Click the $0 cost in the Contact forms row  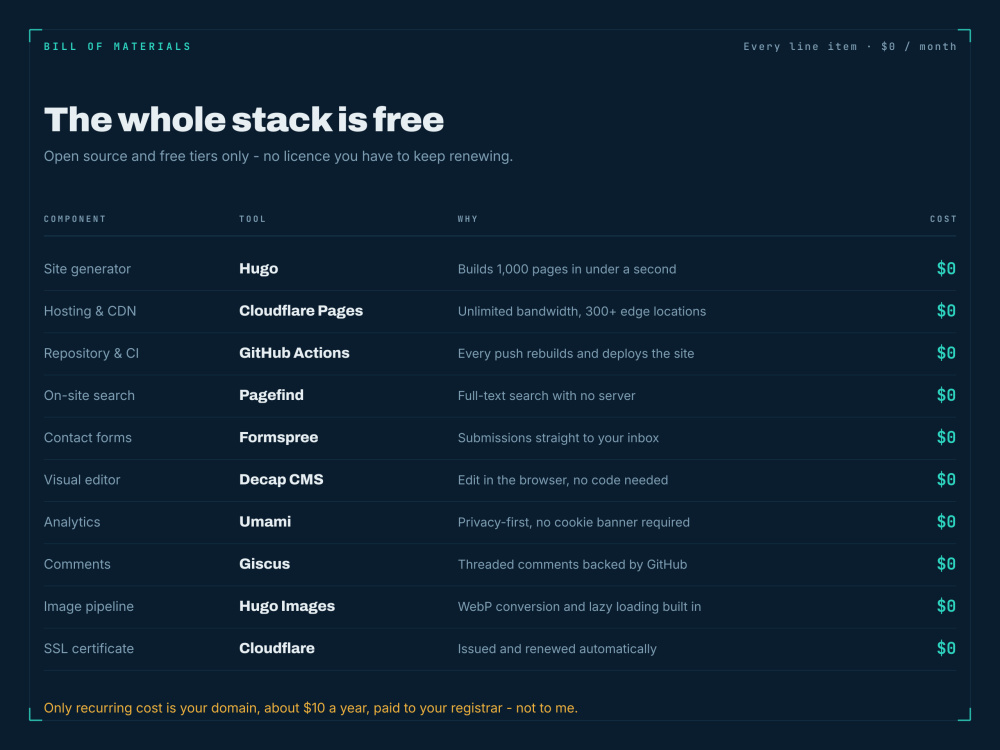[x=946, y=437]
